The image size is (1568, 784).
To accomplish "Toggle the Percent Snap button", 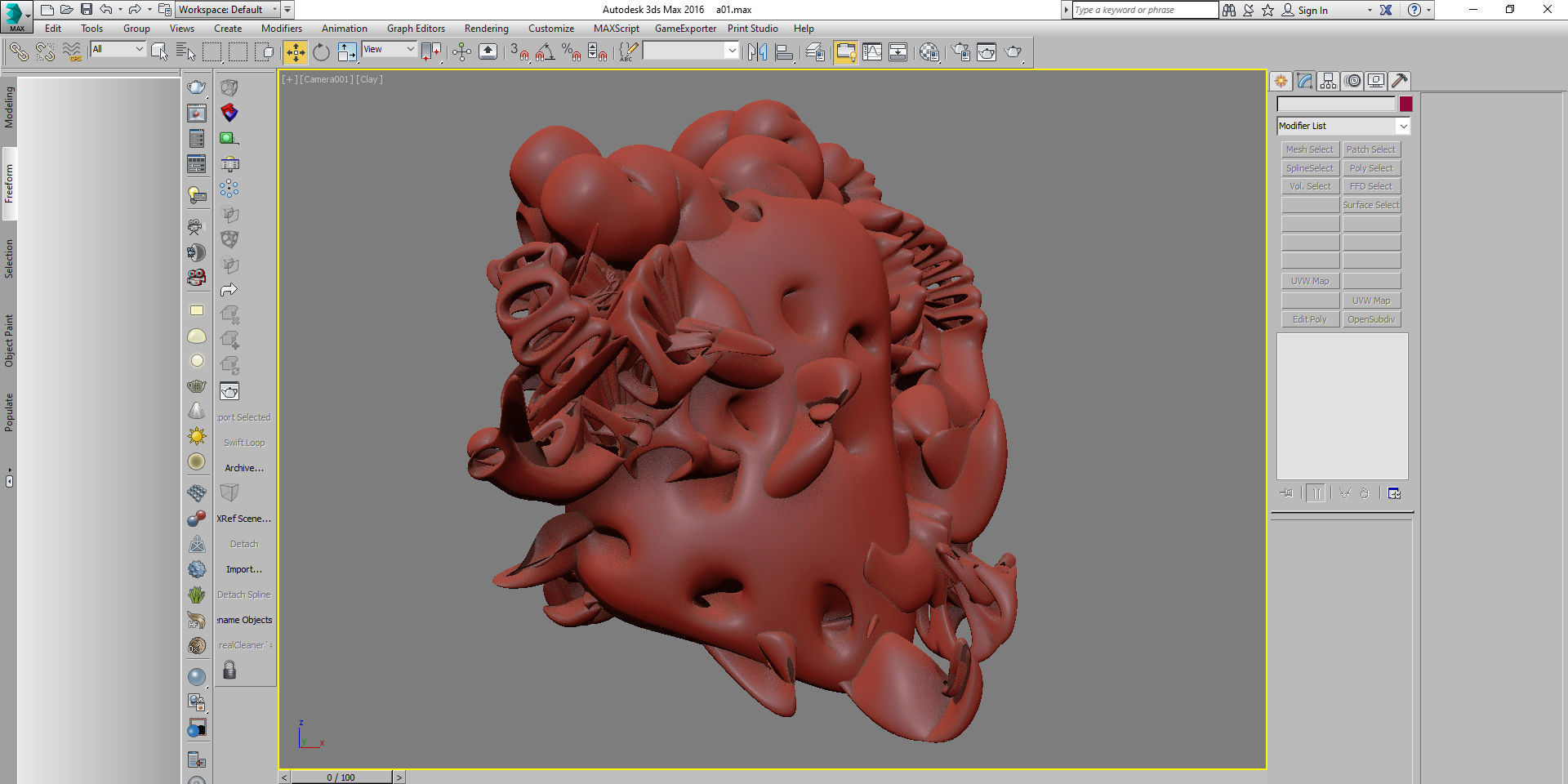I will 572,52.
